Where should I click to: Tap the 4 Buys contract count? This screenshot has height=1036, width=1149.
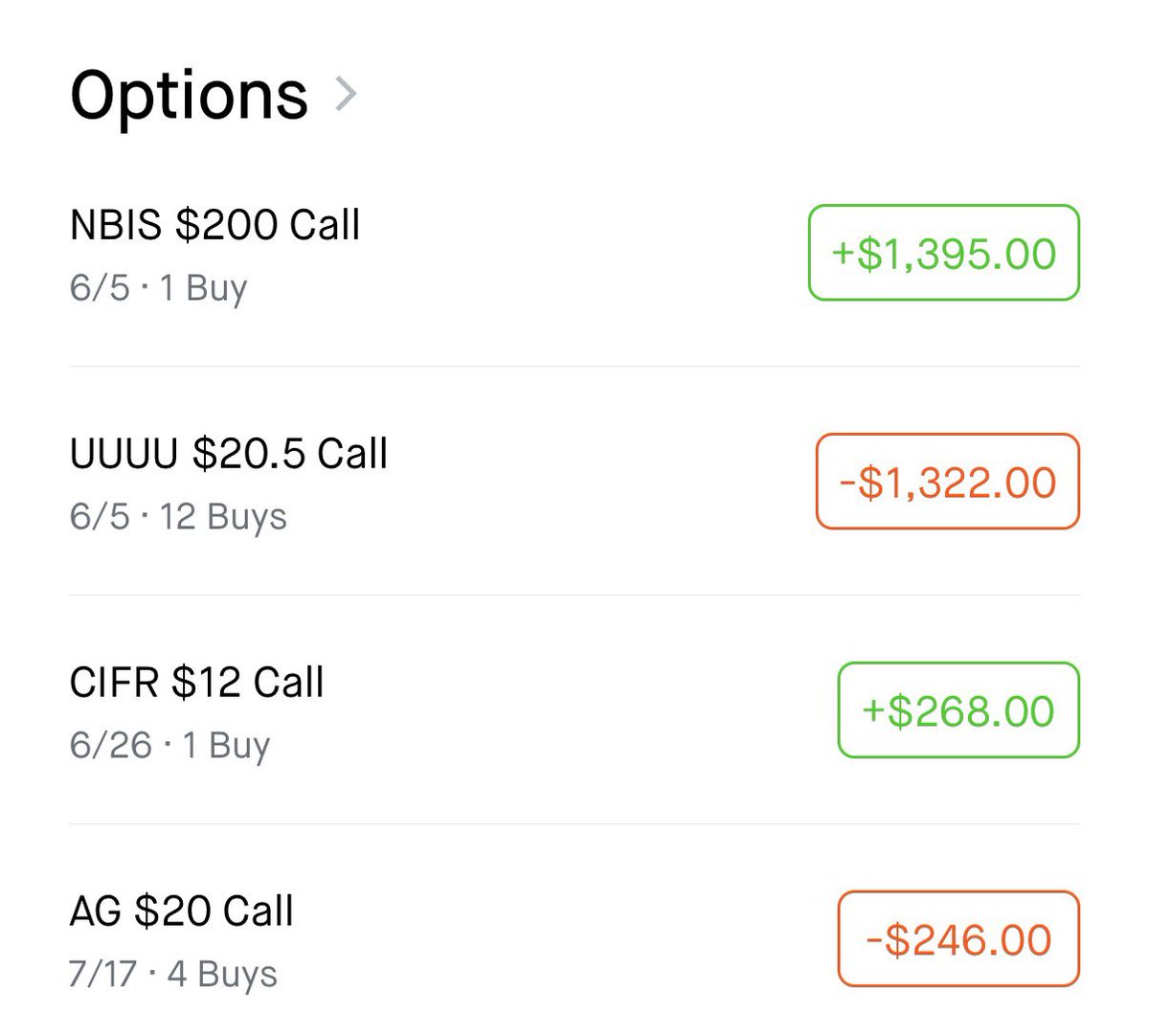pyautogui.click(x=222, y=975)
